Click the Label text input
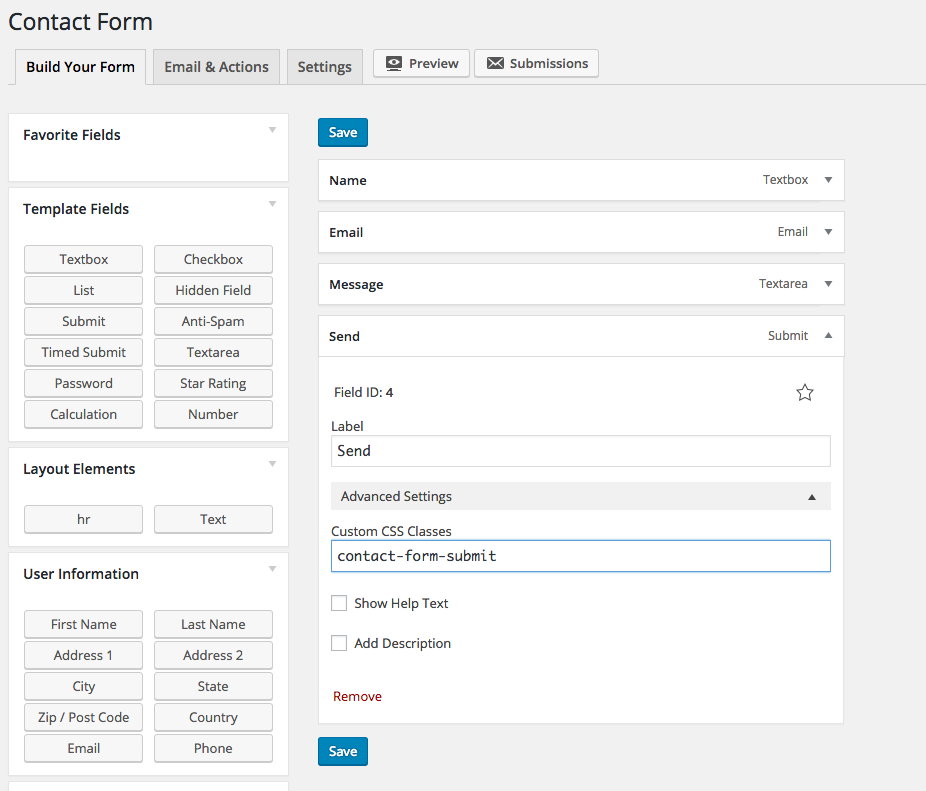 pos(580,451)
